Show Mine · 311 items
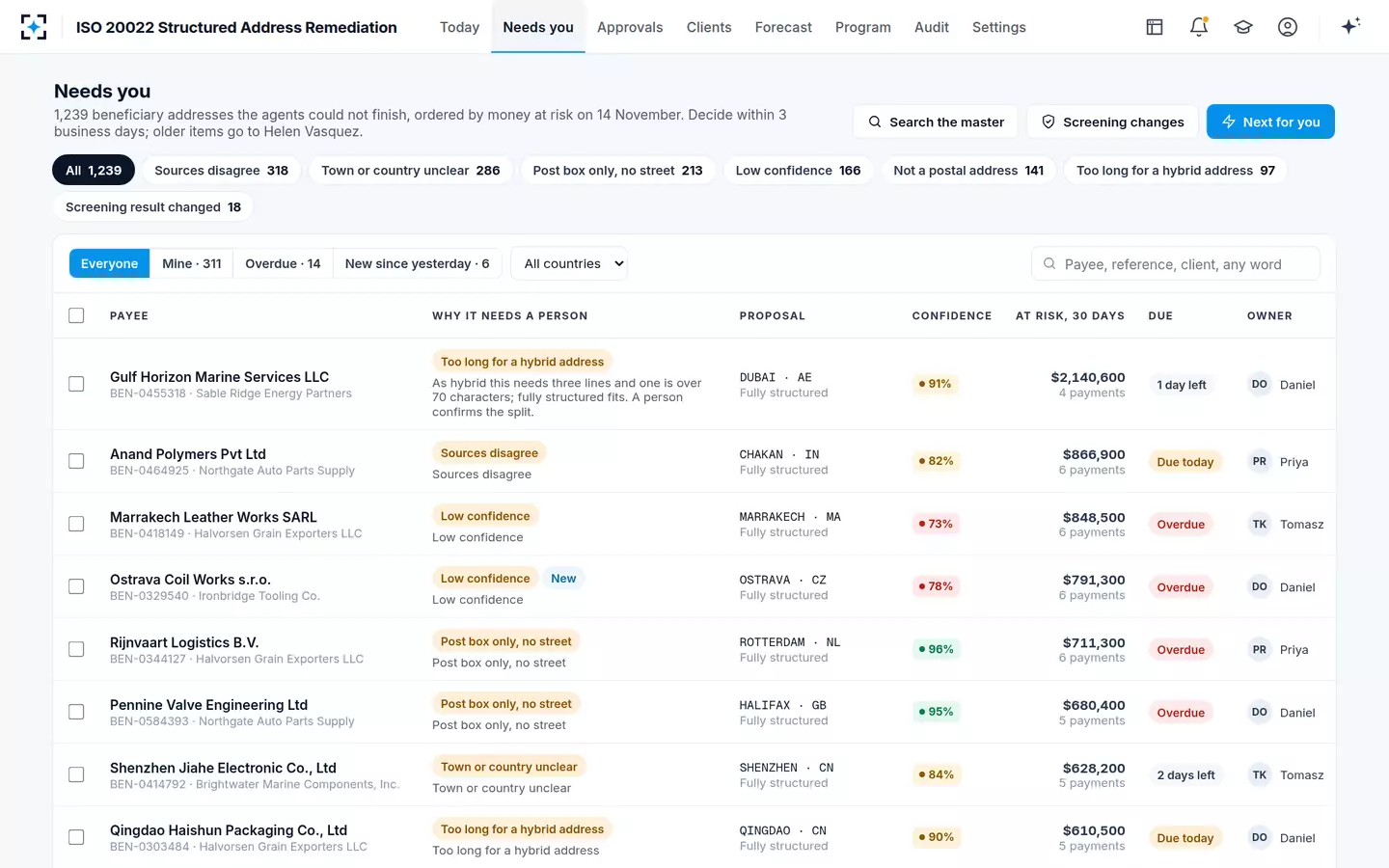This screenshot has width=1389, height=868. pyautogui.click(x=192, y=263)
